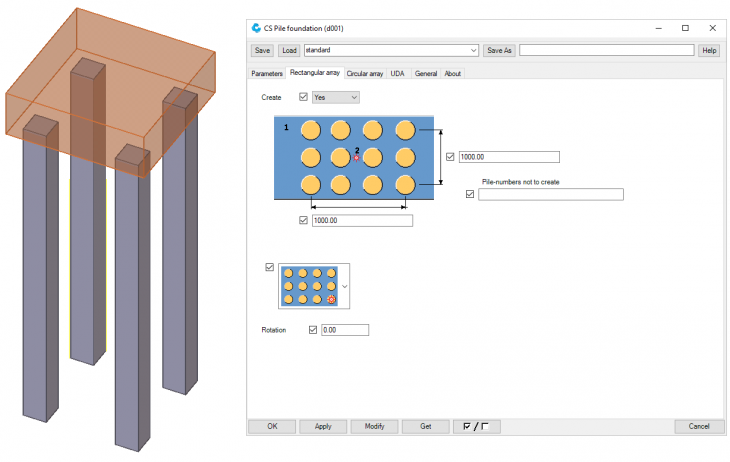Click the pile layout reference thumbnail
730x462 pixels.
(308, 285)
